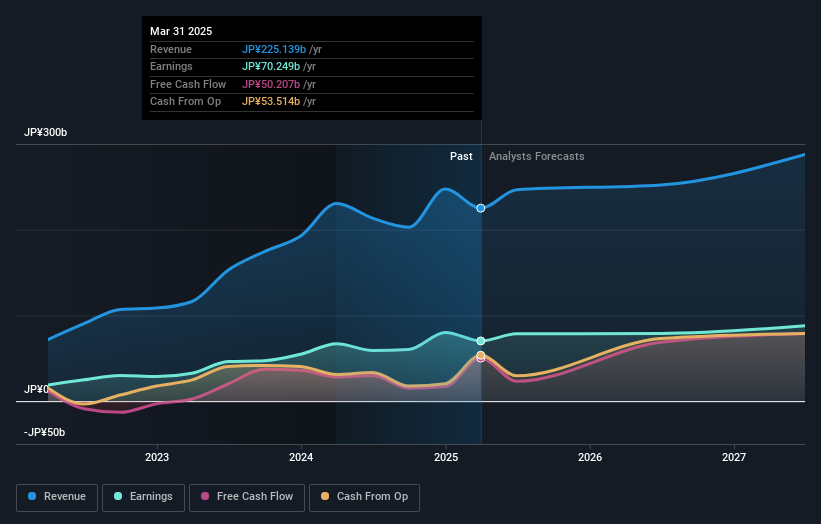Select the Earnings data point on the teal line

pyautogui.click(x=481, y=341)
